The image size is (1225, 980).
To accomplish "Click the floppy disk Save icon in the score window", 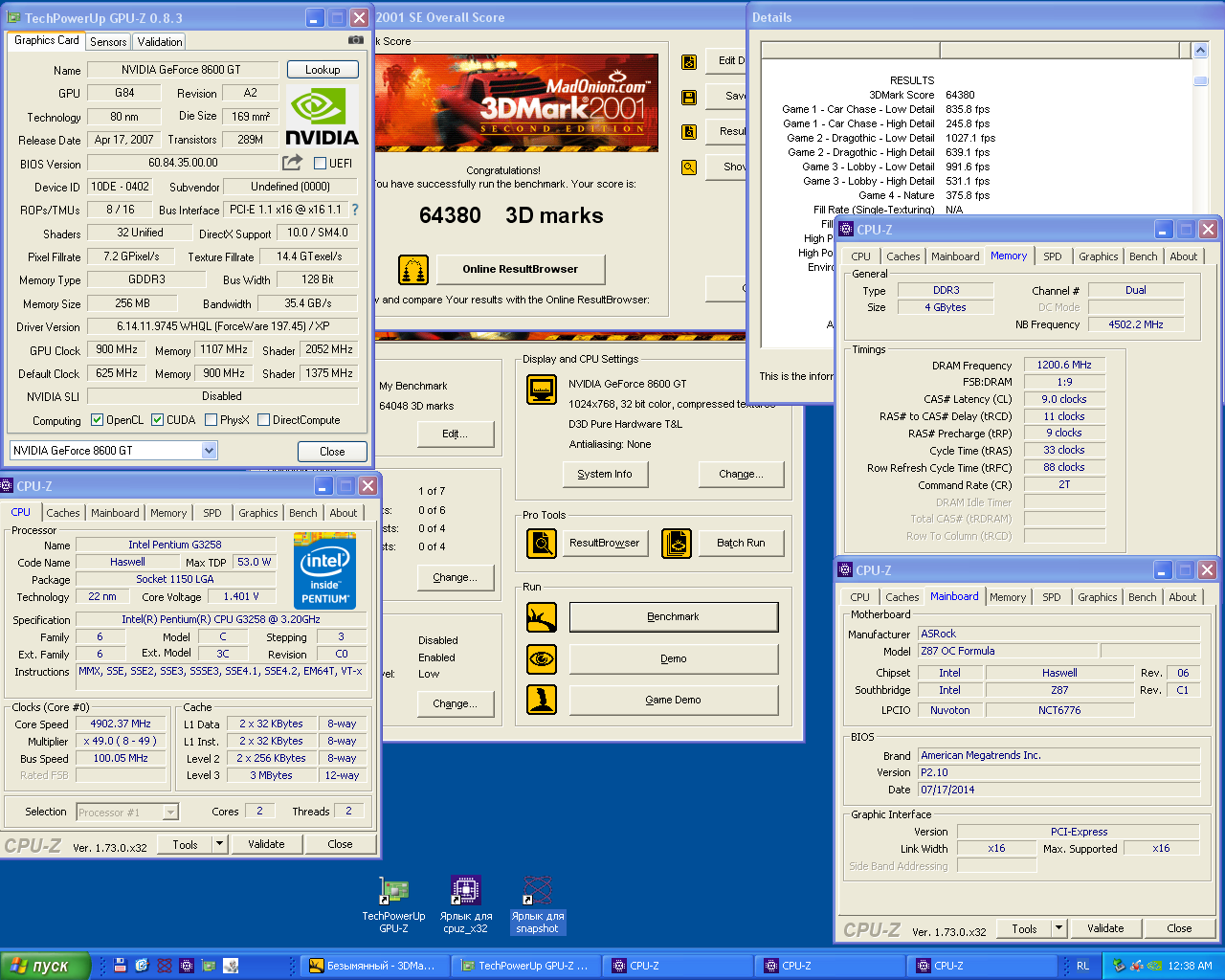I will 689,97.
